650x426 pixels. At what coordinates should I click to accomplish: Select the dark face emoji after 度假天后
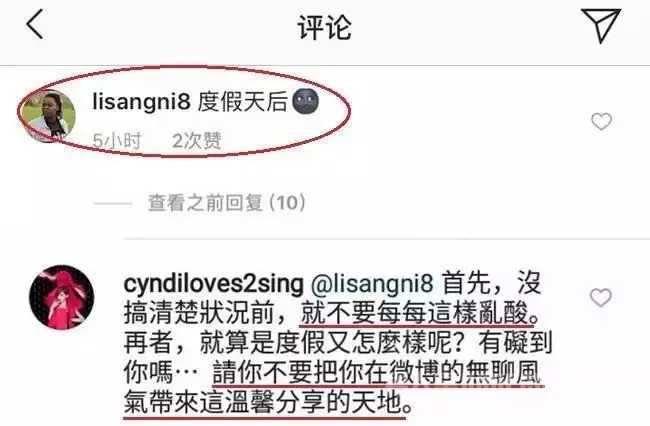tap(306, 102)
